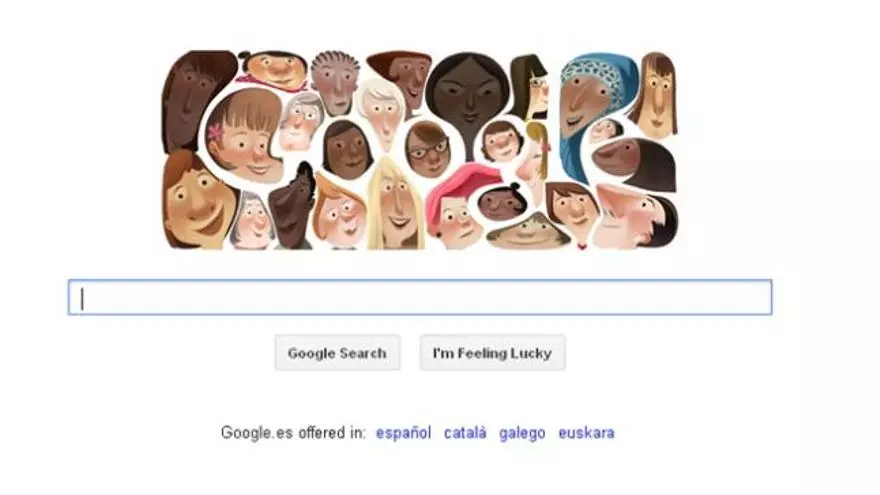Image resolution: width=880 pixels, height=495 pixels.
Task: Click the girl with pink flower in hair
Action: (x=244, y=136)
